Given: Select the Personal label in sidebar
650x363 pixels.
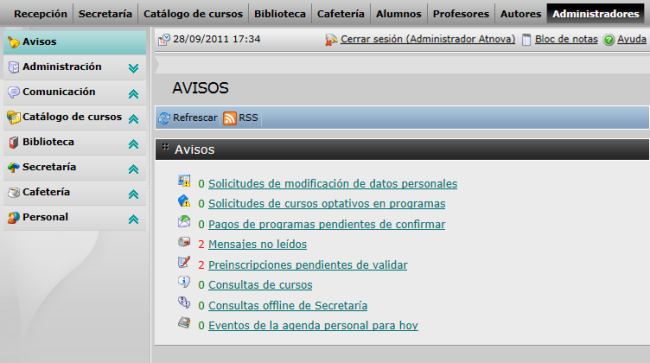Looking at the screenshot, I should [x=45, y=217].
